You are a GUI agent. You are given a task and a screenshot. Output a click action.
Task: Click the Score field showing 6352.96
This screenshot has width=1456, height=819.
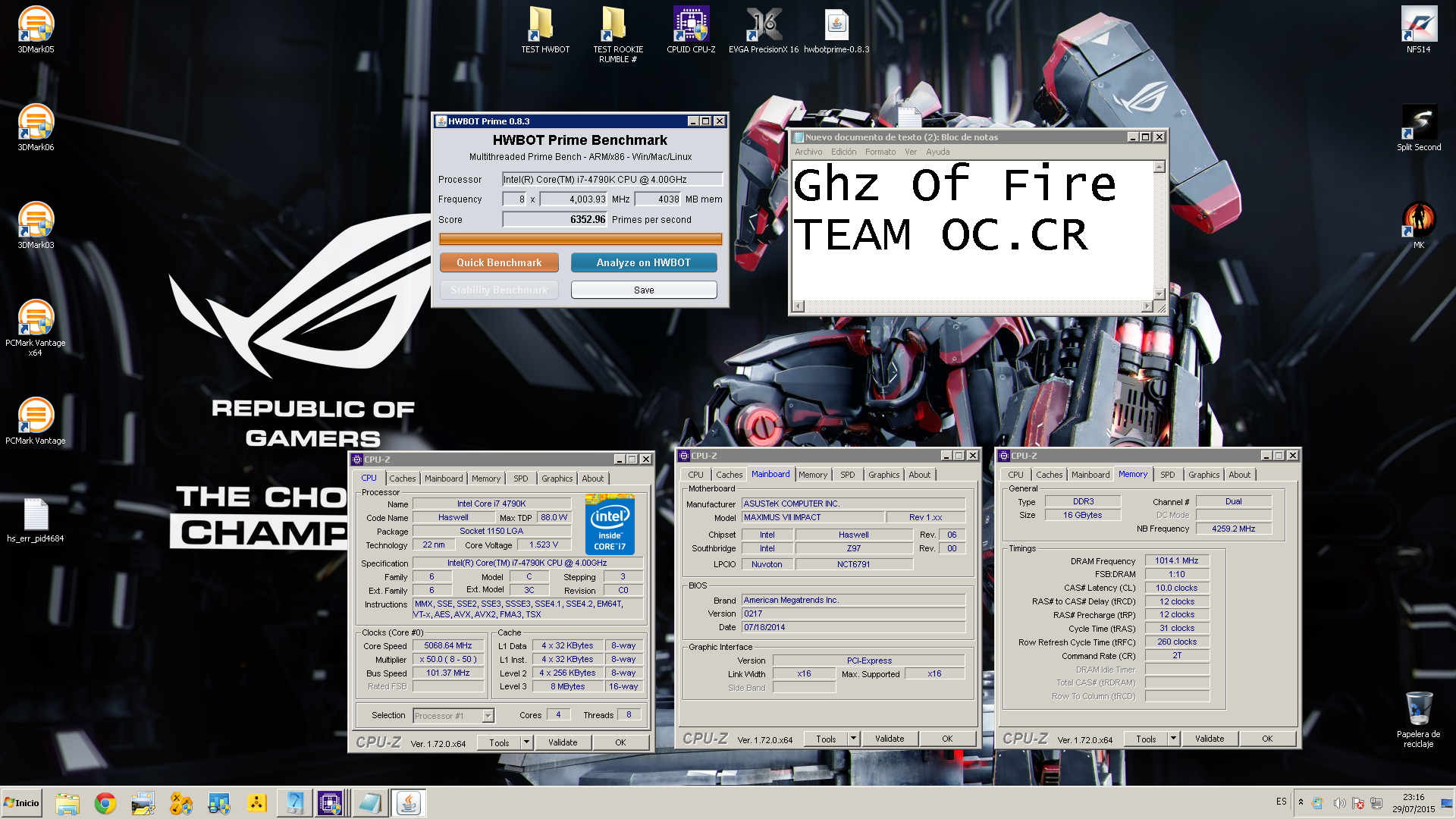(x=554, y=219)
